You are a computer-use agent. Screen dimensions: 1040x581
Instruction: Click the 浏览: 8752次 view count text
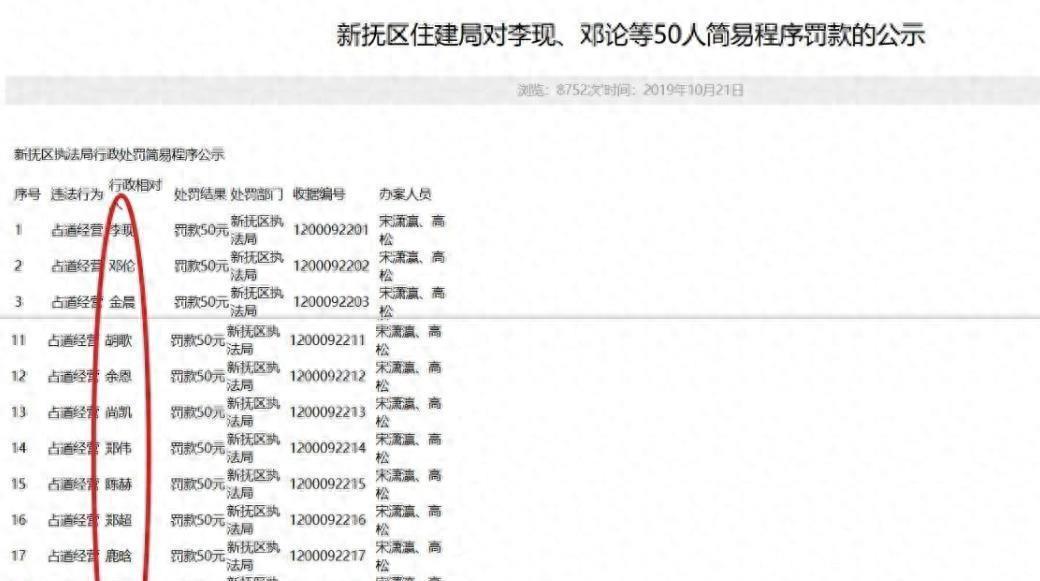pyautogui.click(x=558, y=90)
